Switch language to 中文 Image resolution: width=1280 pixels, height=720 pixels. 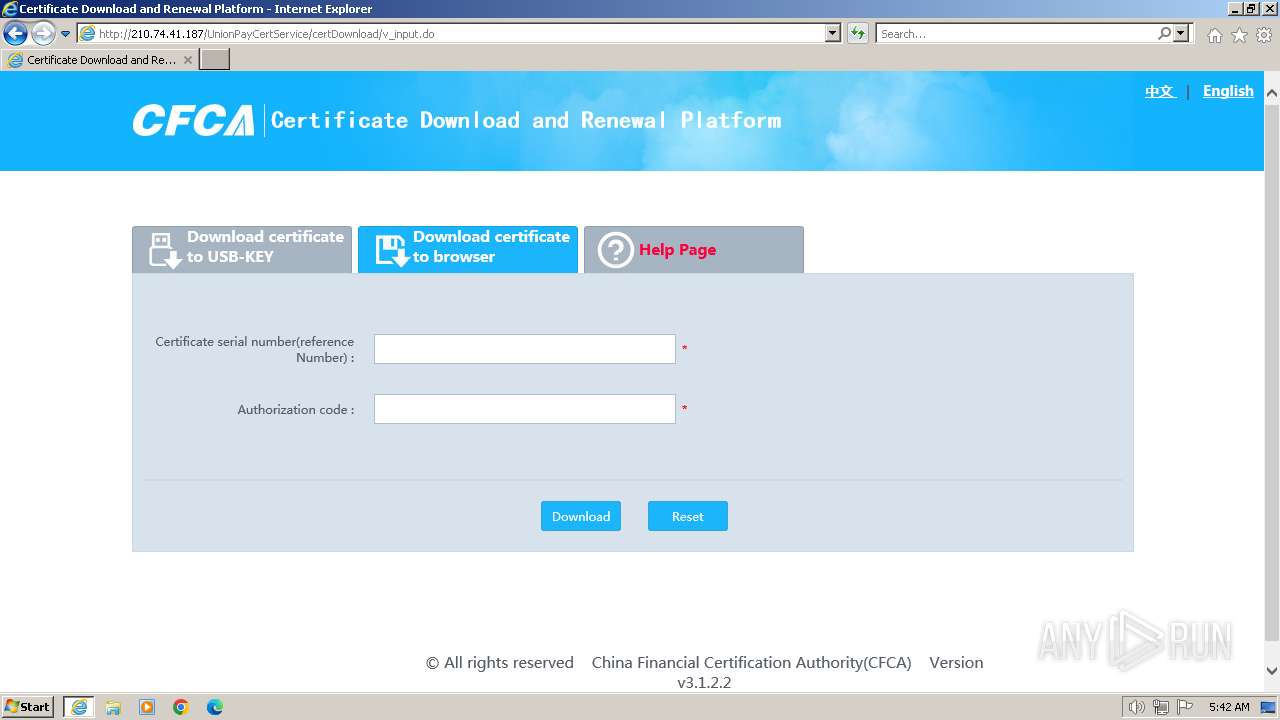[1160, 91]
